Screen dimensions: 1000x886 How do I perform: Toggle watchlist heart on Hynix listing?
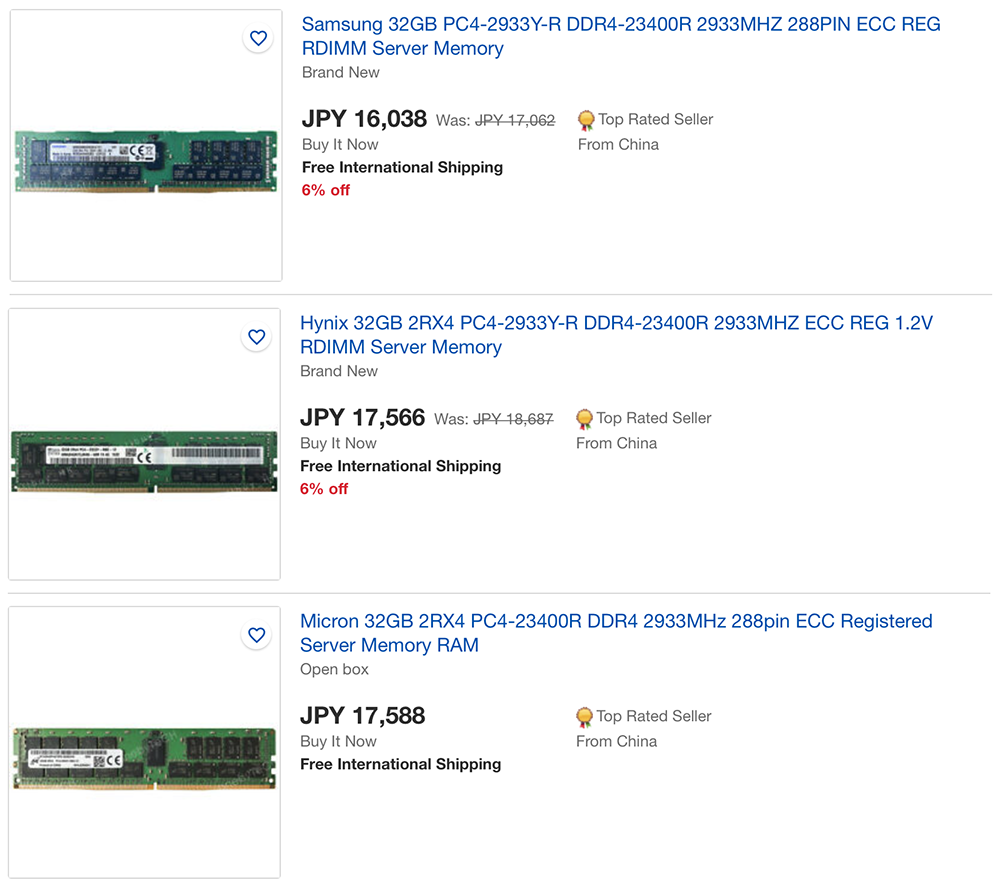pyautogui.click(x=257, y=337)
